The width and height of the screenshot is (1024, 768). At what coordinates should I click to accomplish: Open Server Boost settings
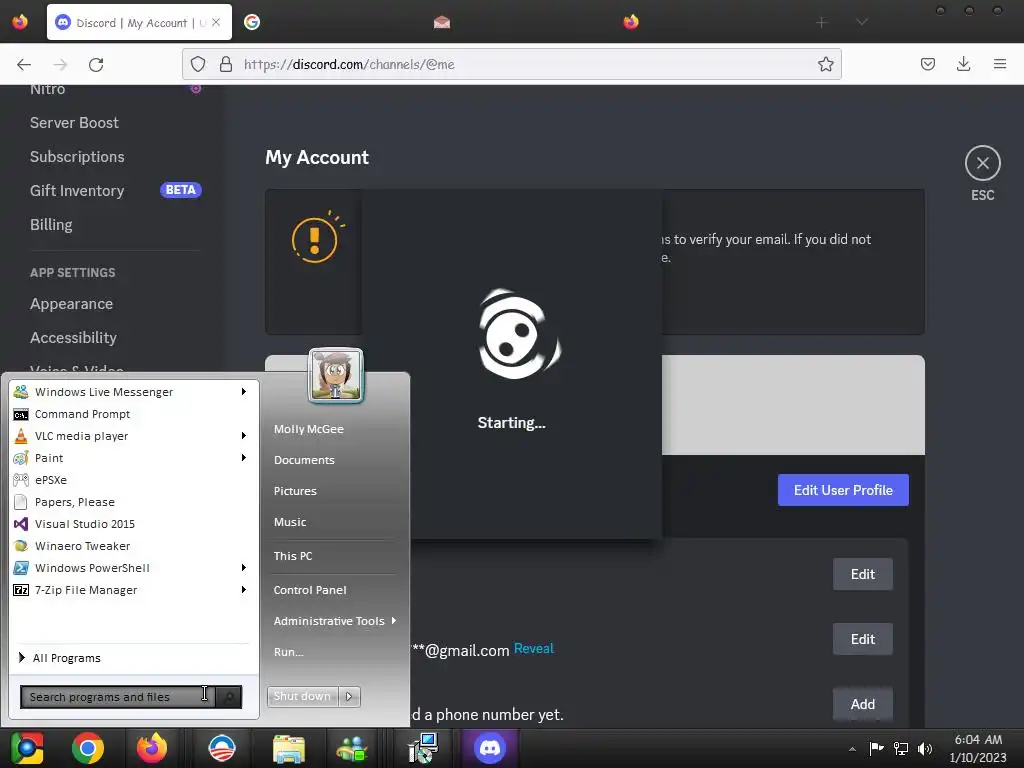click(74, 123)
